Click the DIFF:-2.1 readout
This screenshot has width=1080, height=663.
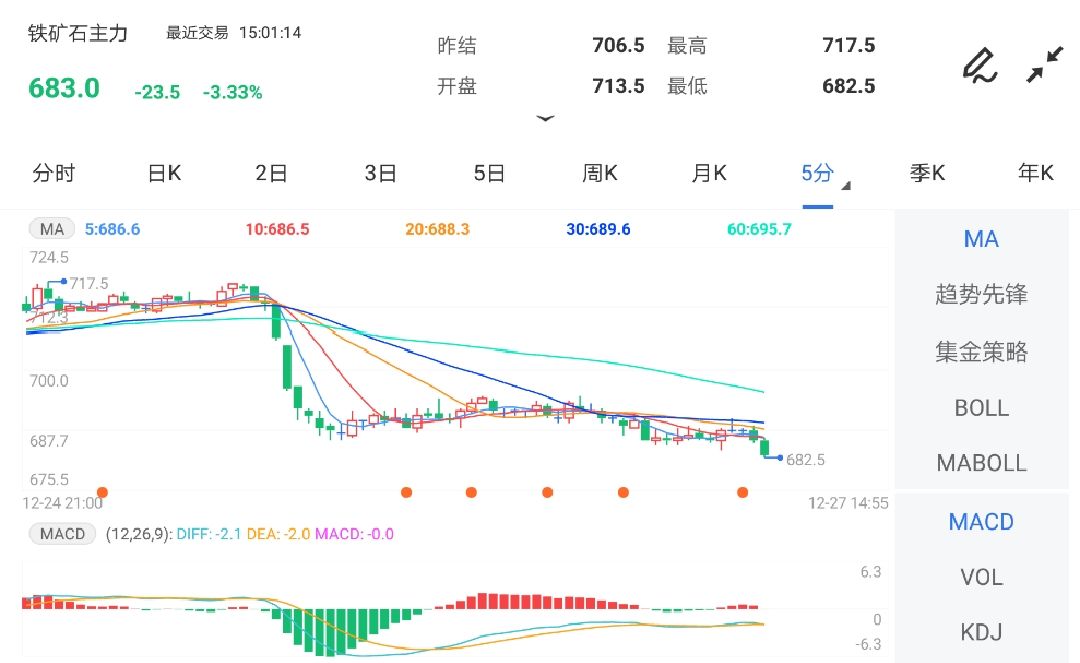209,534
